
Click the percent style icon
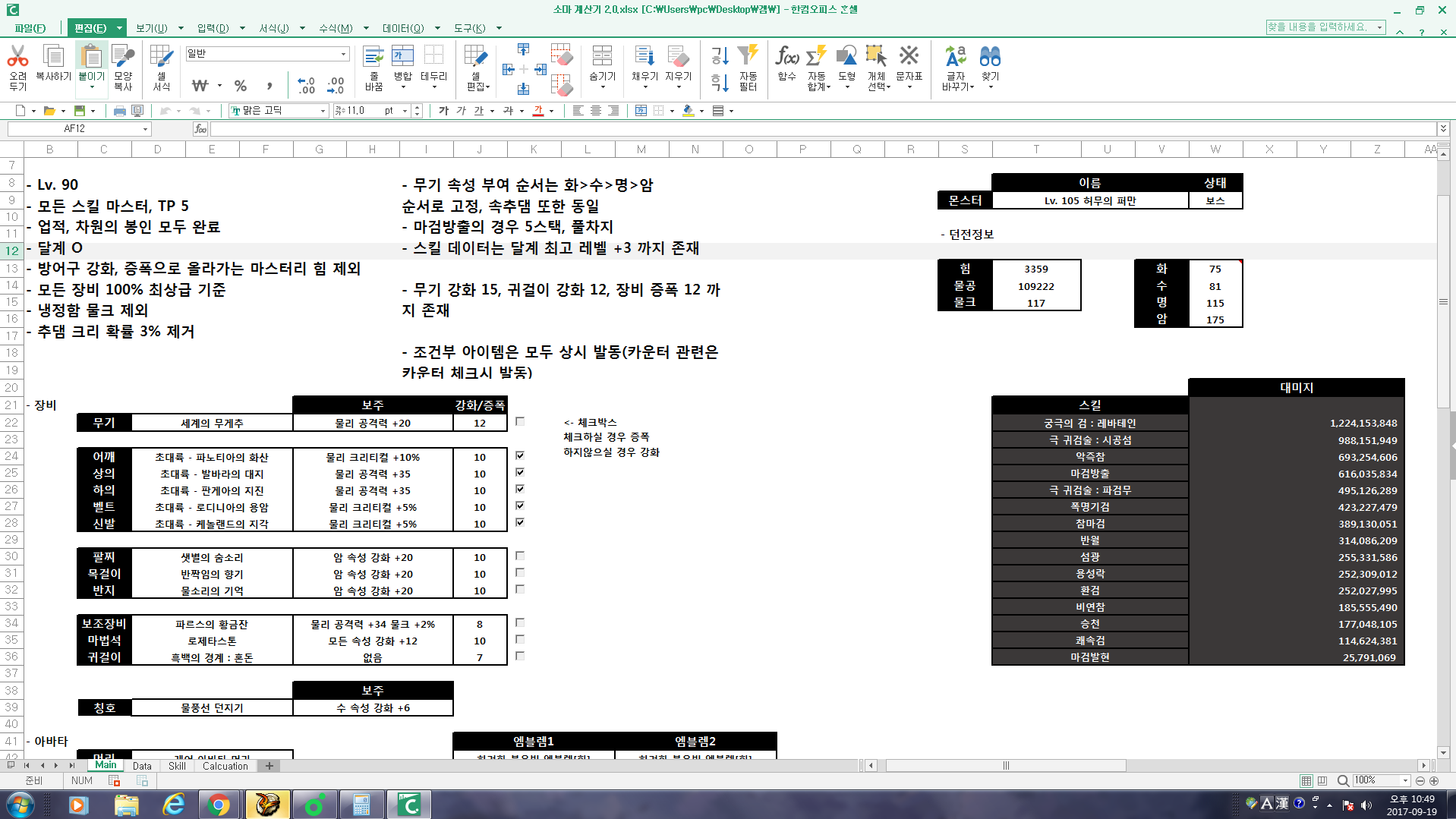click(241, 86)
